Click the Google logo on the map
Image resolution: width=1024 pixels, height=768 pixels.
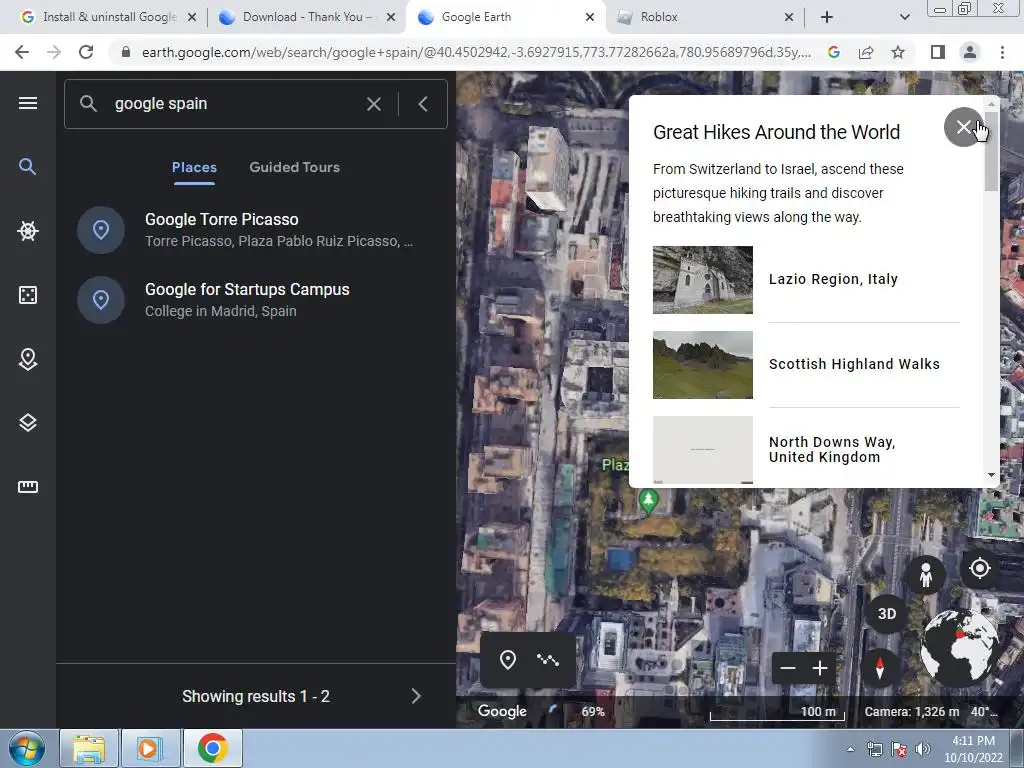(x=502, y=711)
